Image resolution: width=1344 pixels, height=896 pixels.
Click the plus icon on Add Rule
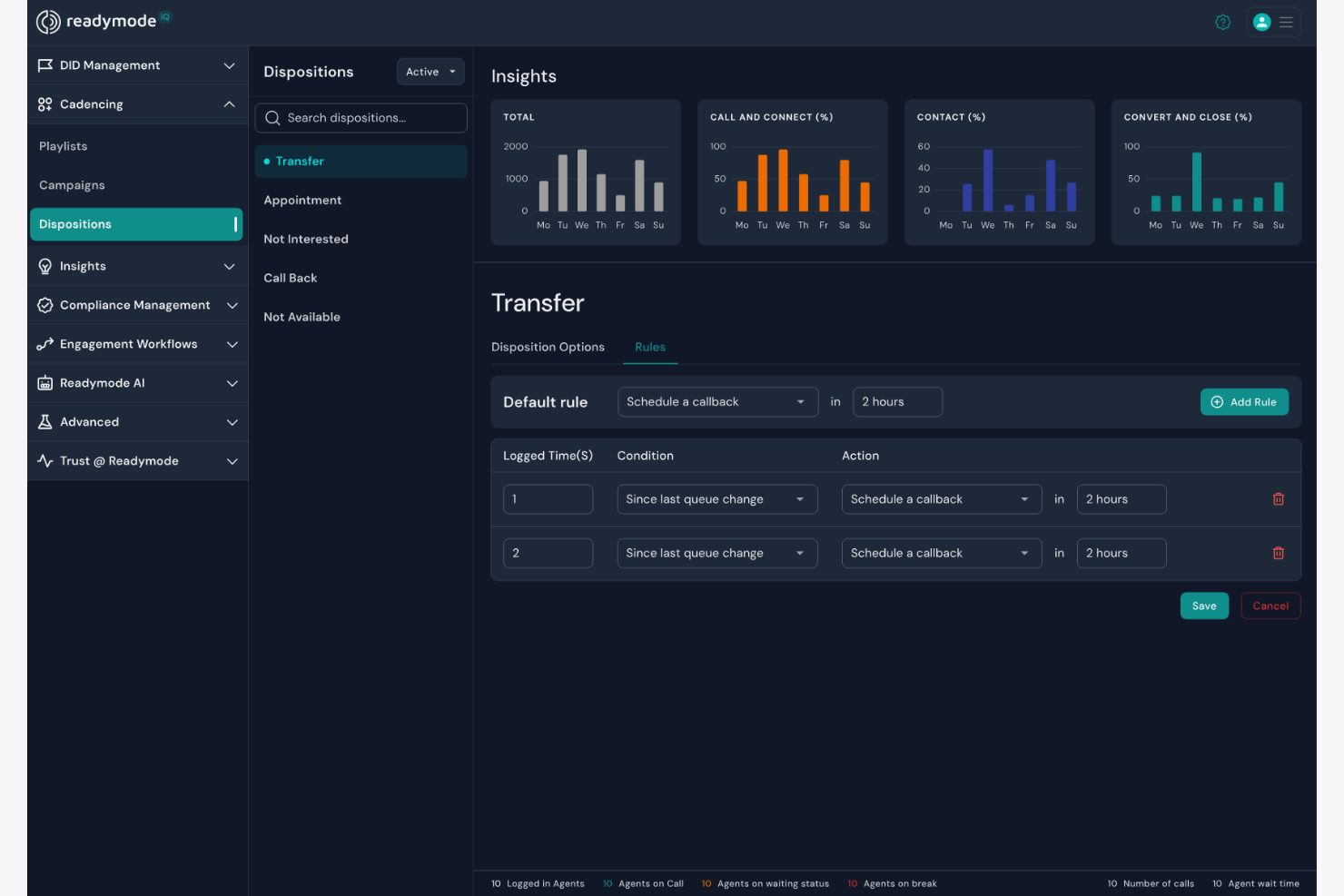[1217, 402]
